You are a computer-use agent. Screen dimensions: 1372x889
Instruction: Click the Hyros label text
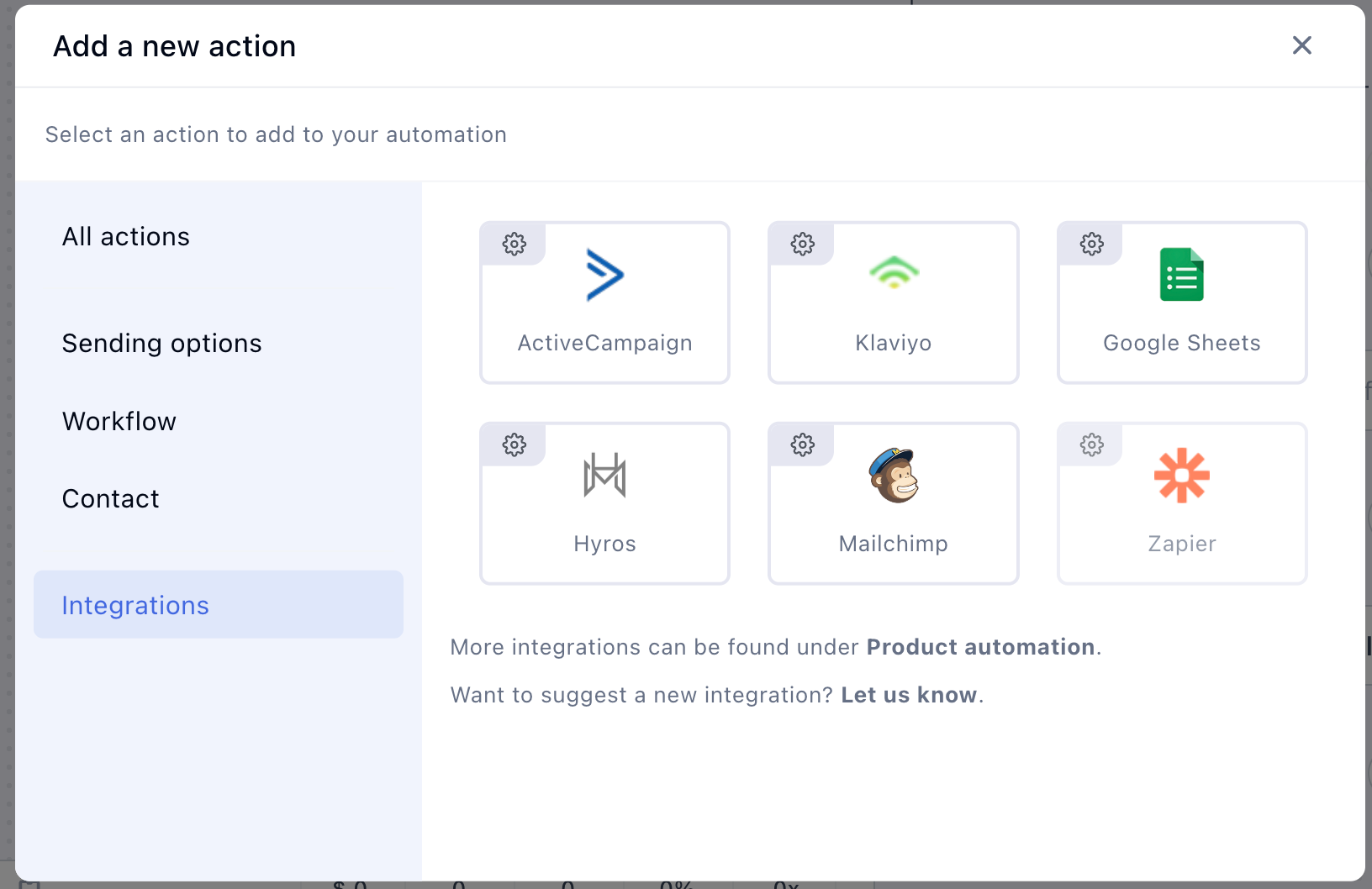point(605,544)
